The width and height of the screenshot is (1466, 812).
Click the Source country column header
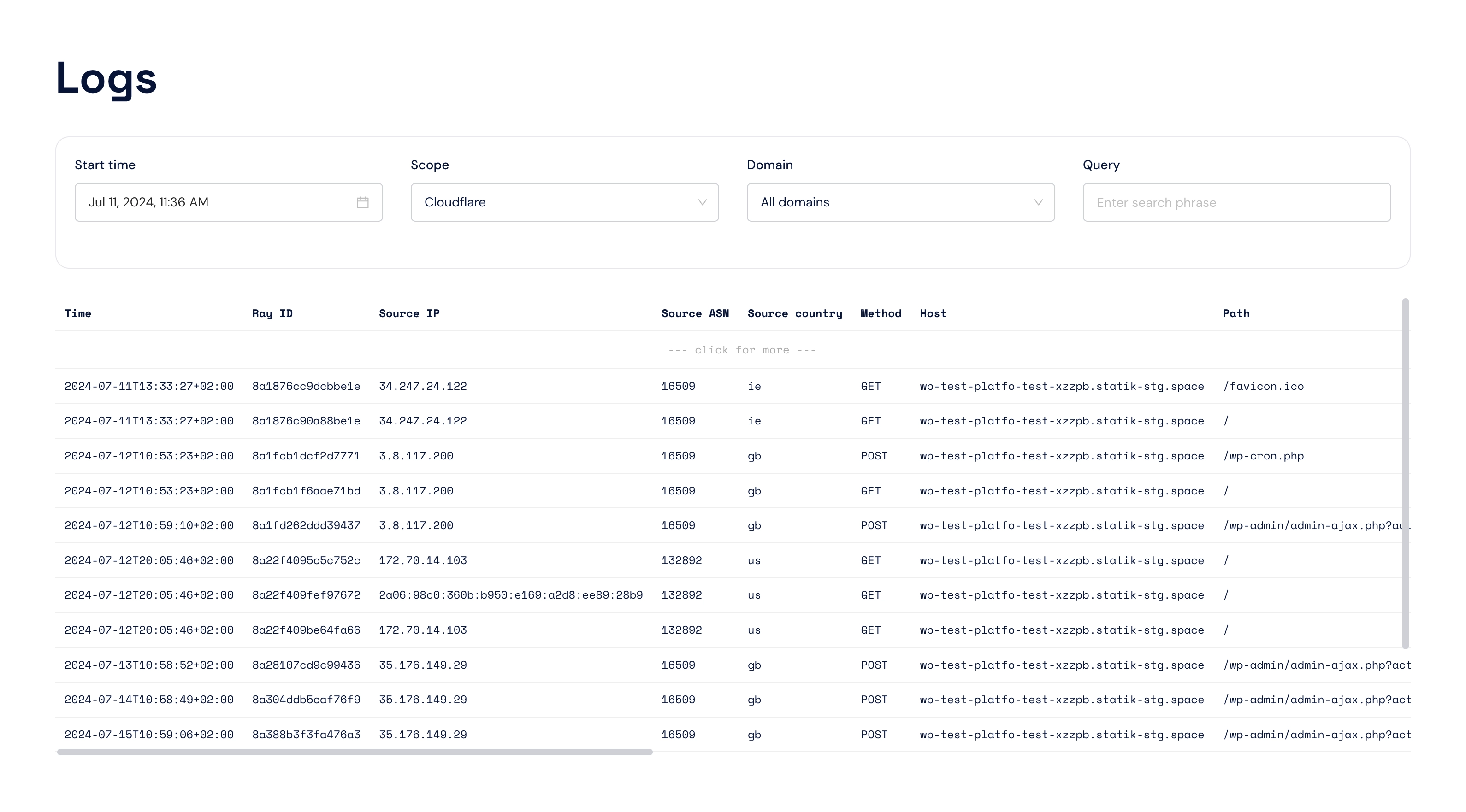(794, 313)
